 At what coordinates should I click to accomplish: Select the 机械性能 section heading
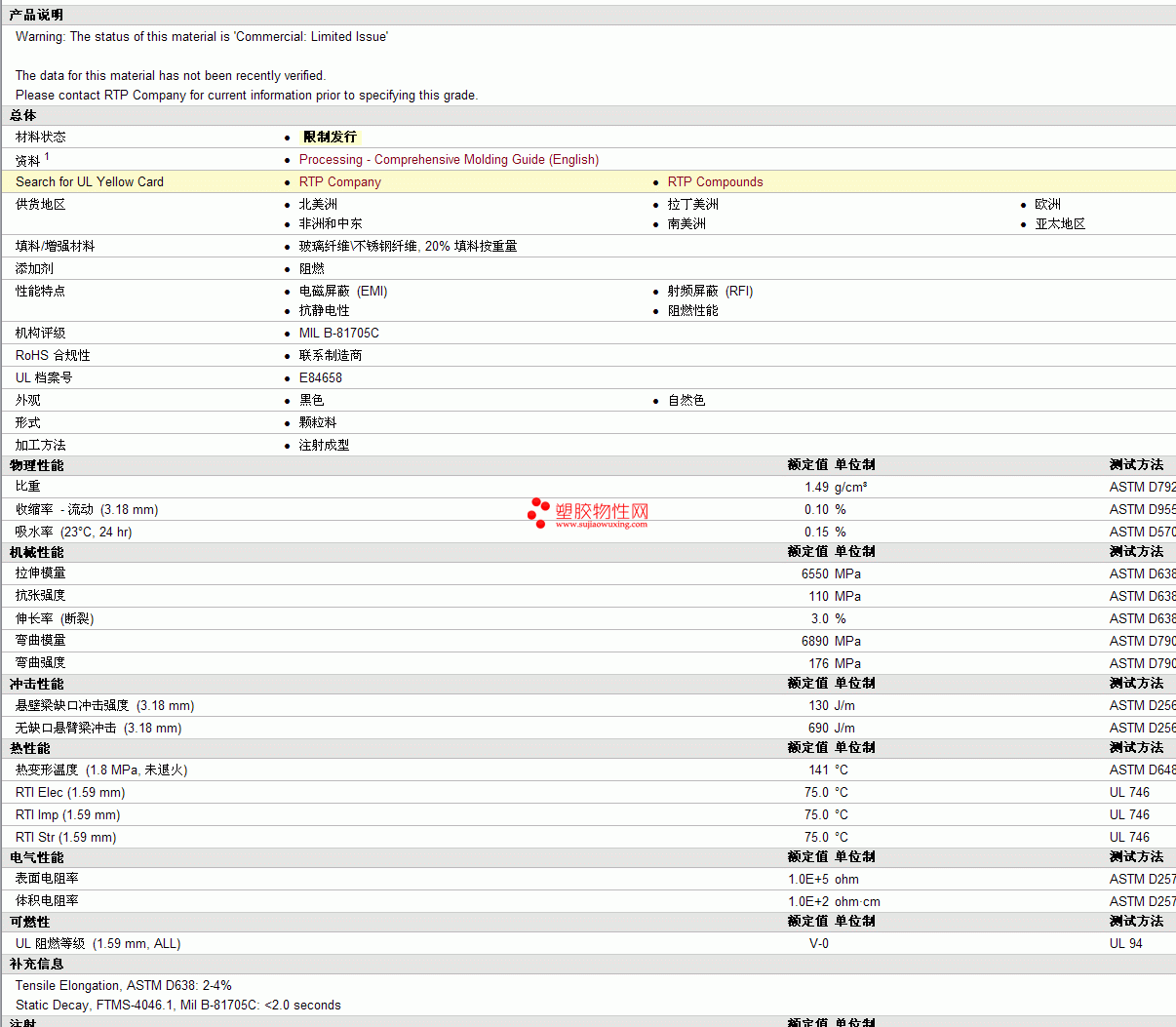tap(36, 552)
